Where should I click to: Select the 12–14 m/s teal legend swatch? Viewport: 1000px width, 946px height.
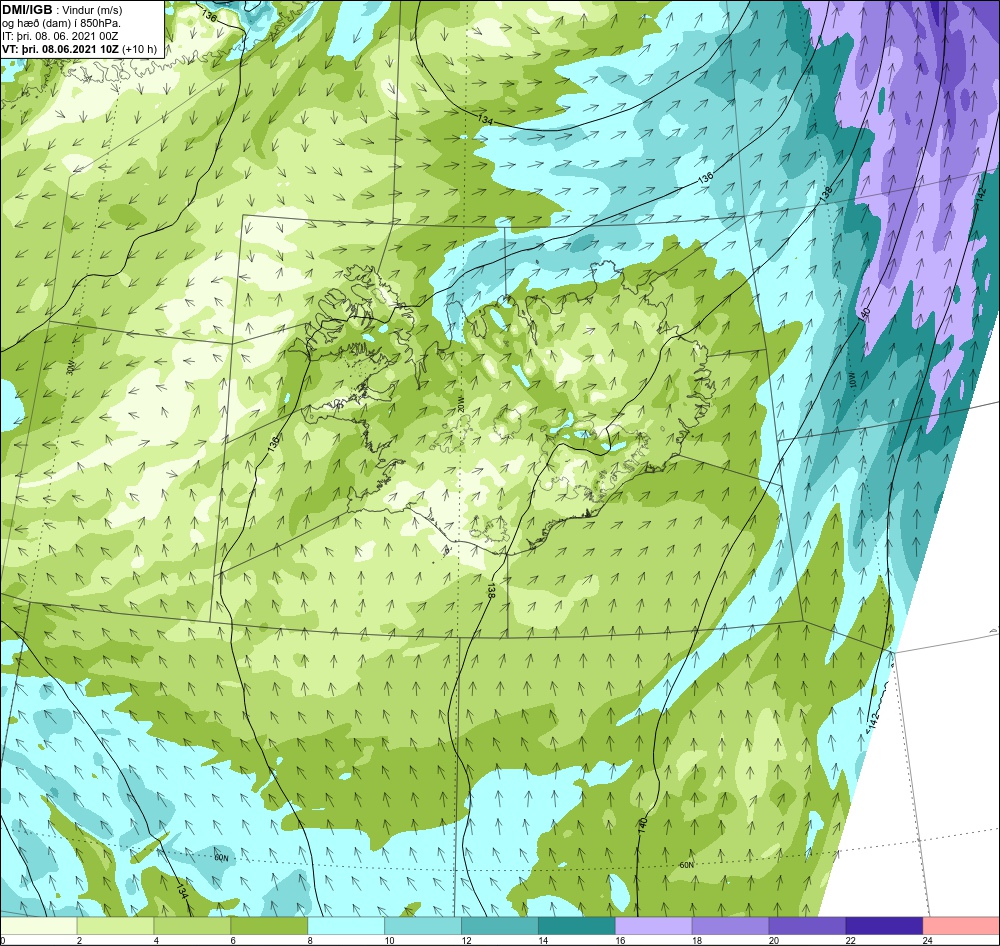(x=499, y=925)
